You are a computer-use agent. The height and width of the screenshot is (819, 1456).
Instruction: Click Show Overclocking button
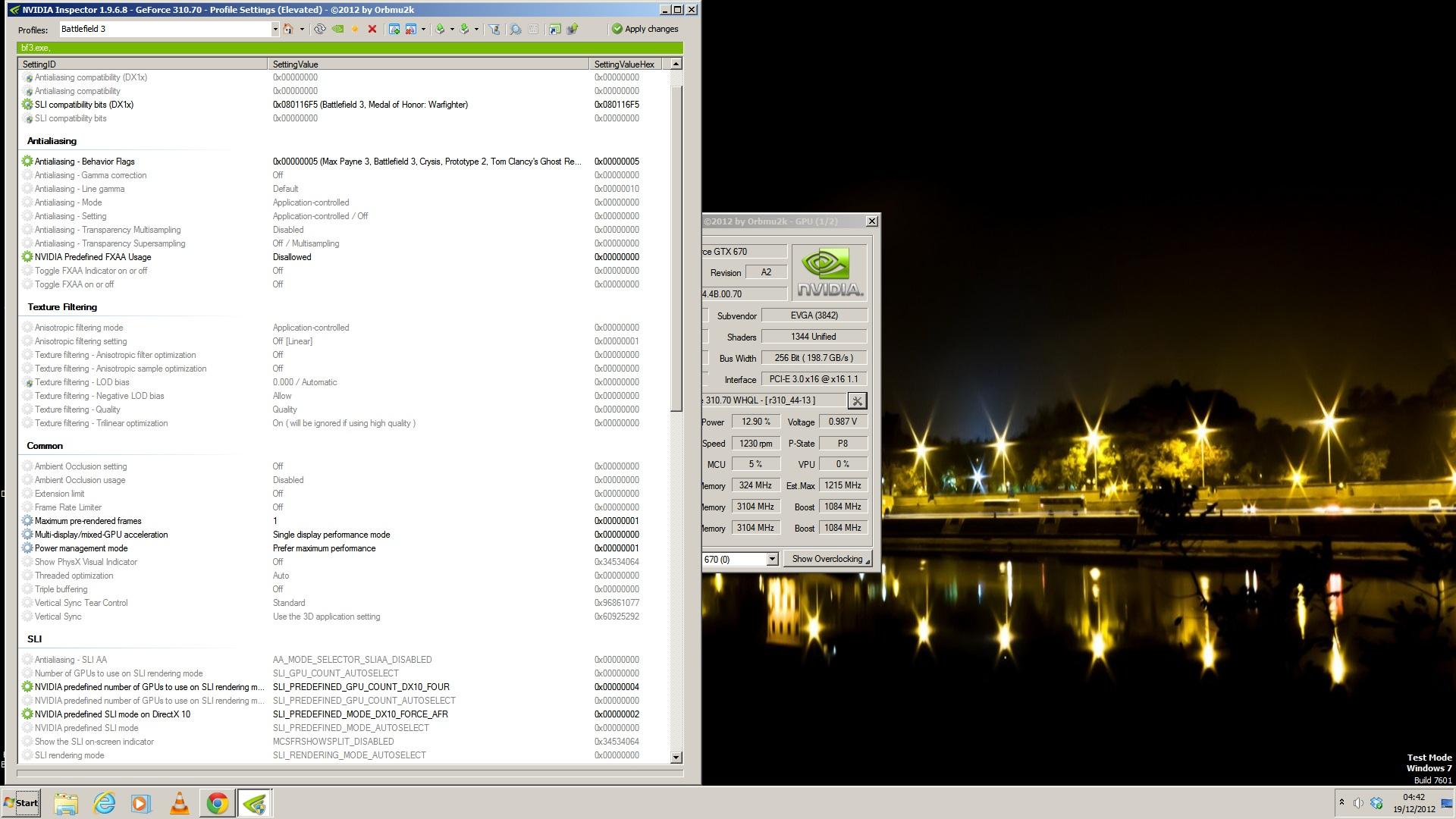click(x=827, y=559)
